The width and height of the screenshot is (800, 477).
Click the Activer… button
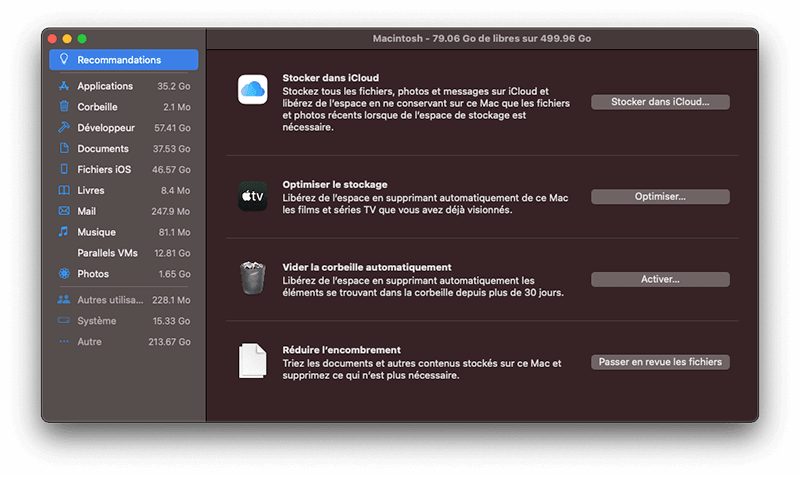point(660,279)
